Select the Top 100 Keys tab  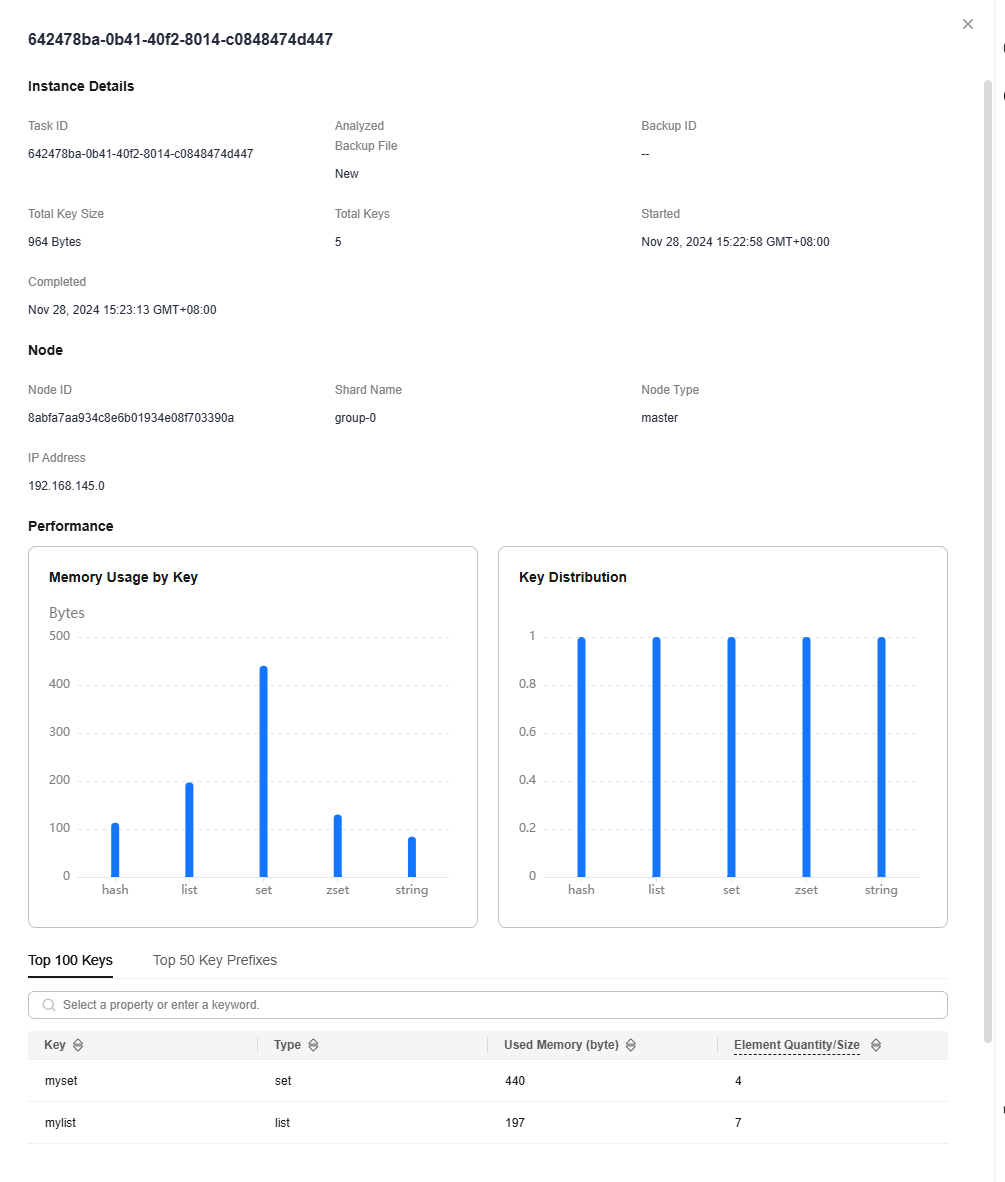(70, 960)
